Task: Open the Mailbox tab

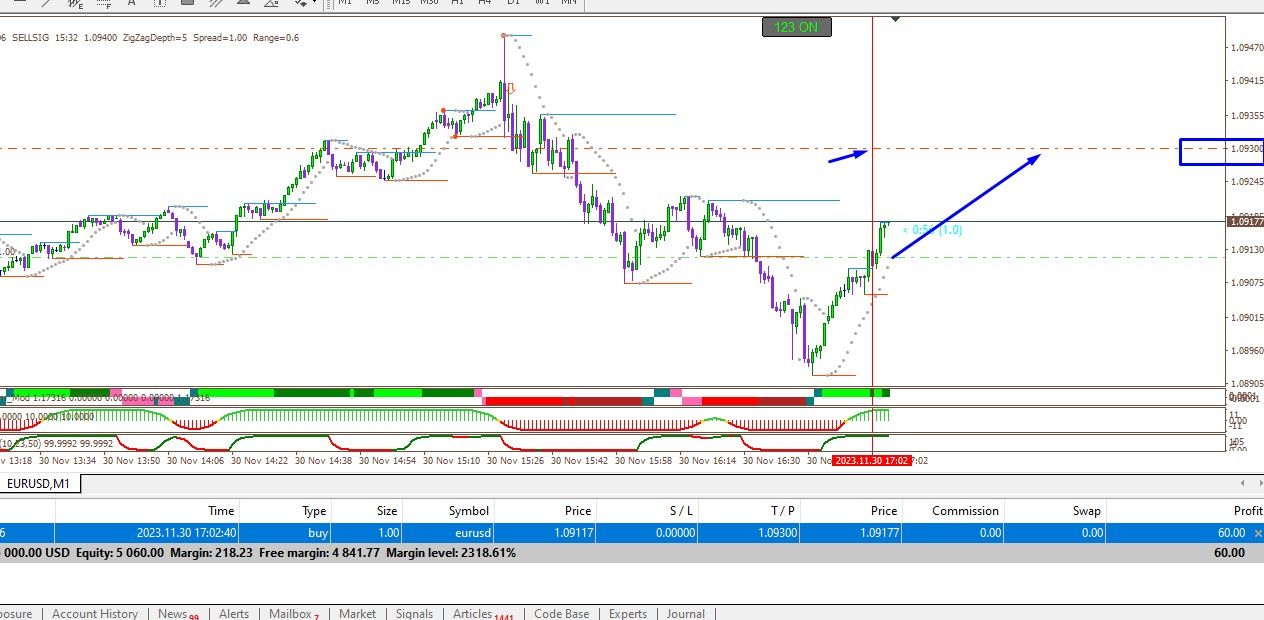Action: tap(292, 613)
